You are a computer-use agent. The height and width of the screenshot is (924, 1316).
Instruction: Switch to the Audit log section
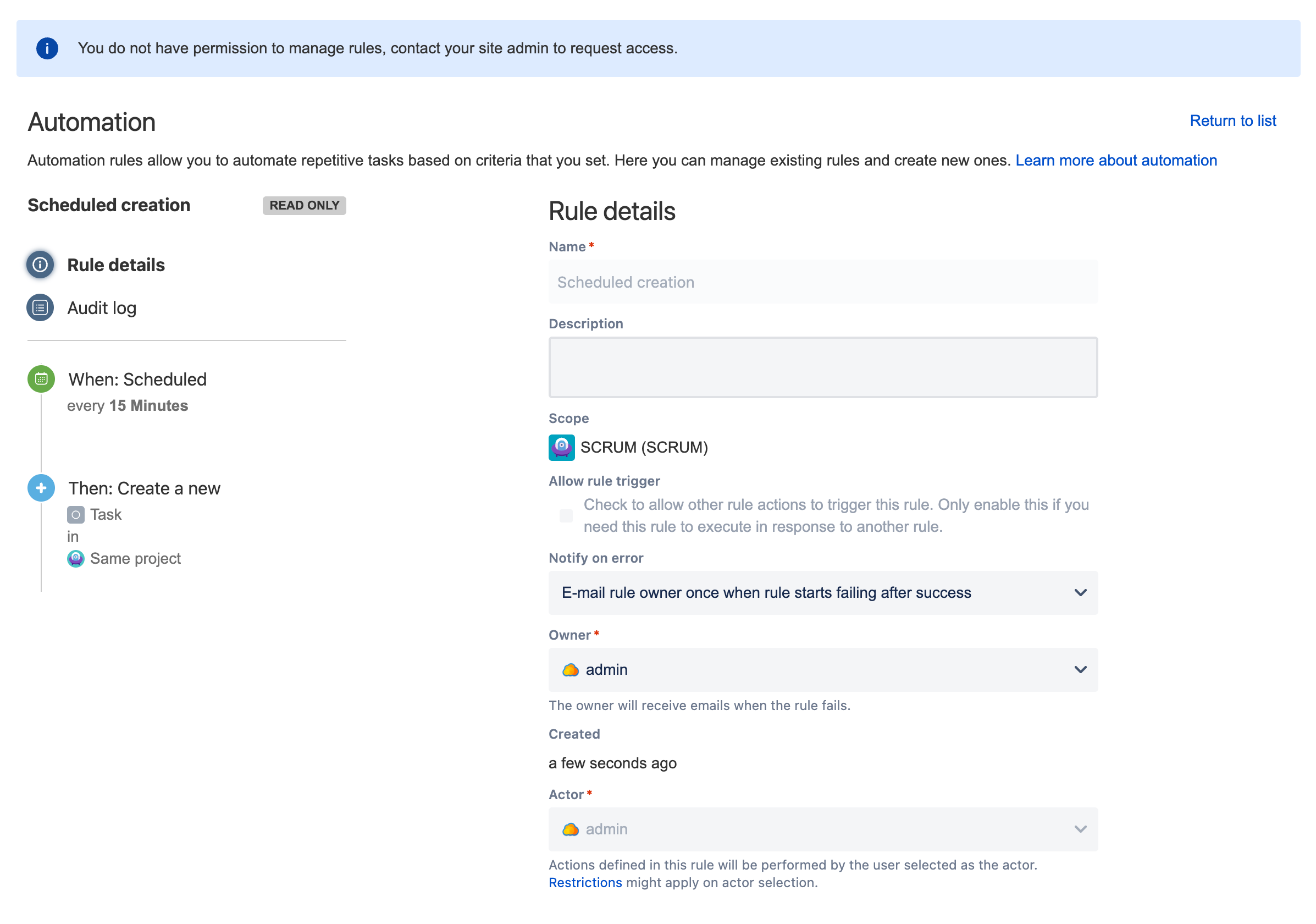[x=102, y=308]
